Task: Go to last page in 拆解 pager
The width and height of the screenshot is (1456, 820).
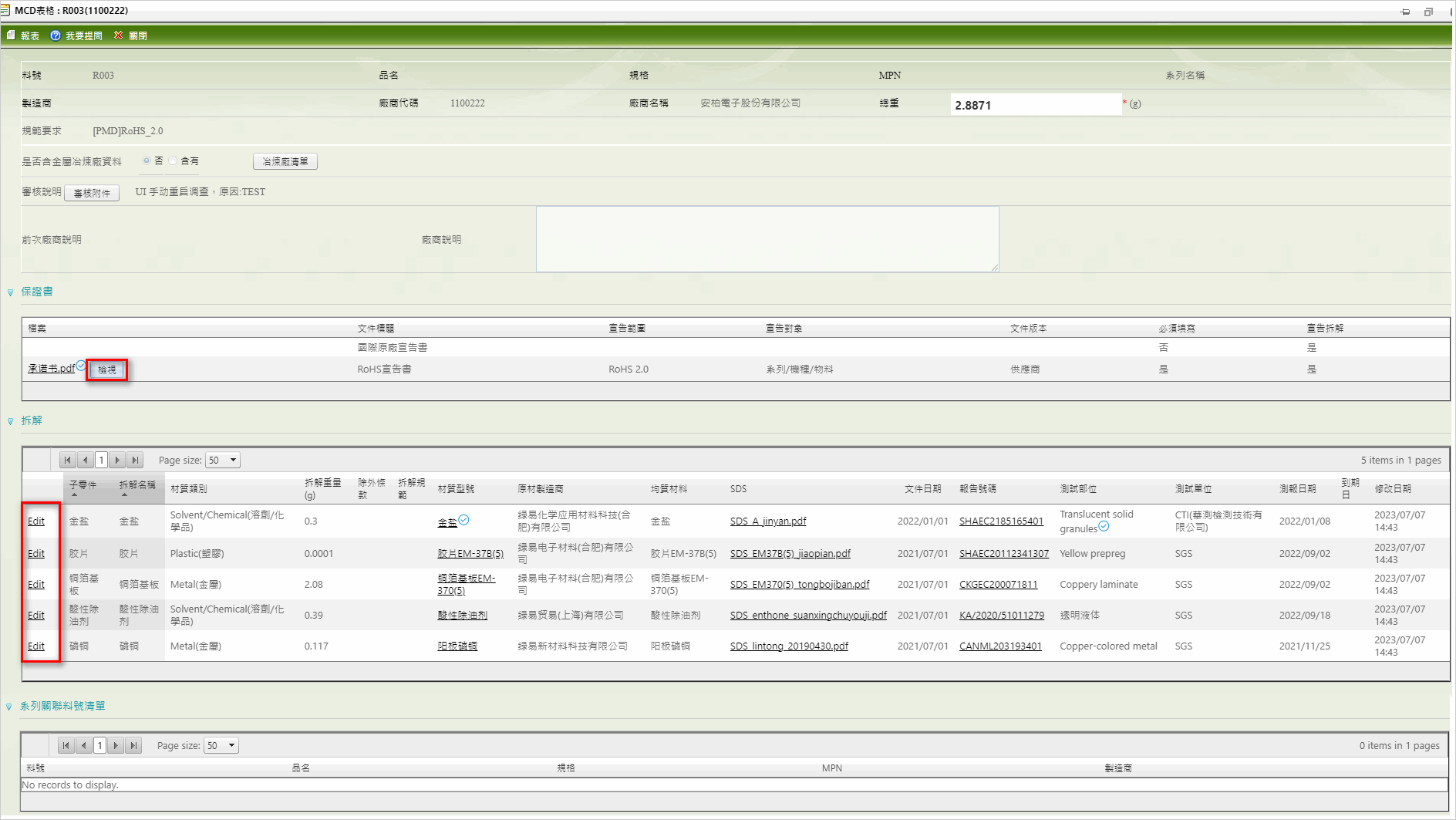Action: click(x=135, y=461)
